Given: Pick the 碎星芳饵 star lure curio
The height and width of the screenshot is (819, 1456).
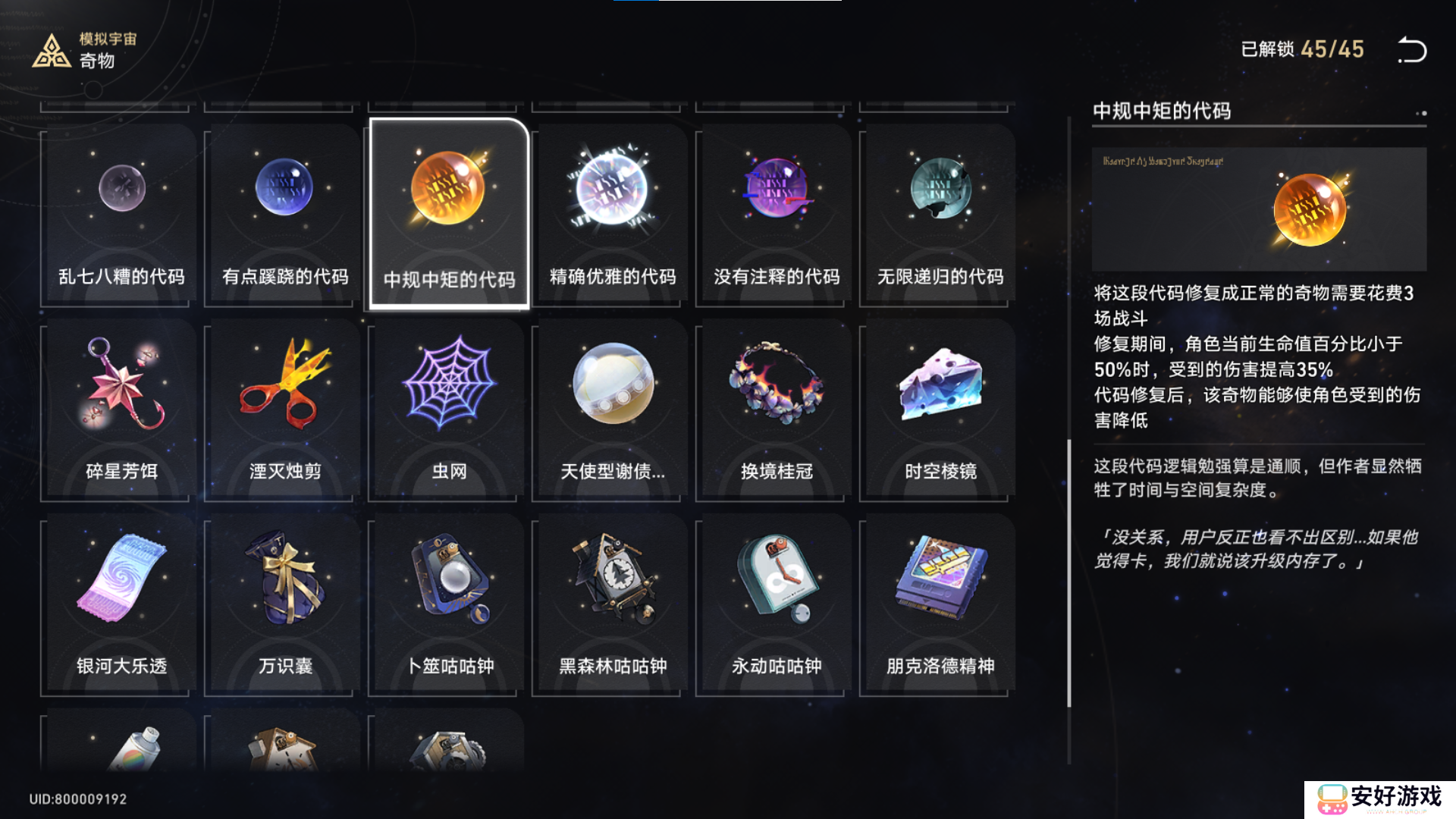Looking at the screenshot, I should point(121,410).
